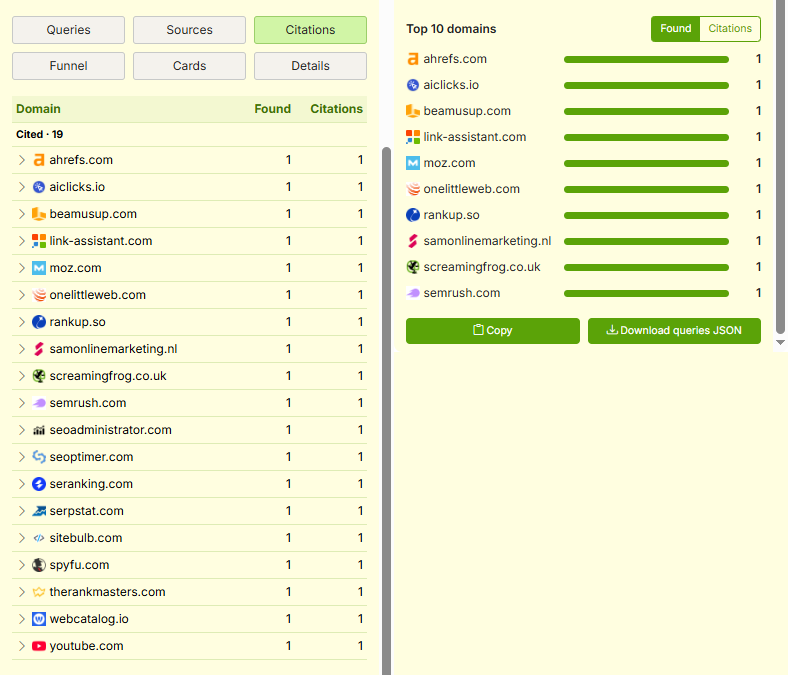The height and width of the screenshot is (675, 788).
Task: Click the sitebulb.com favicon
Action: [x=39, y=538]
